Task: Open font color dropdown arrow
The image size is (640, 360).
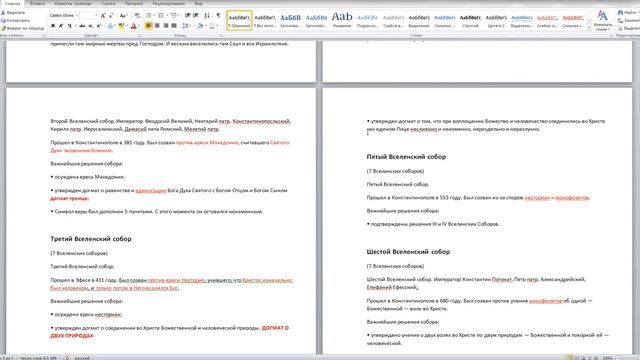Action: coord(139,26)
